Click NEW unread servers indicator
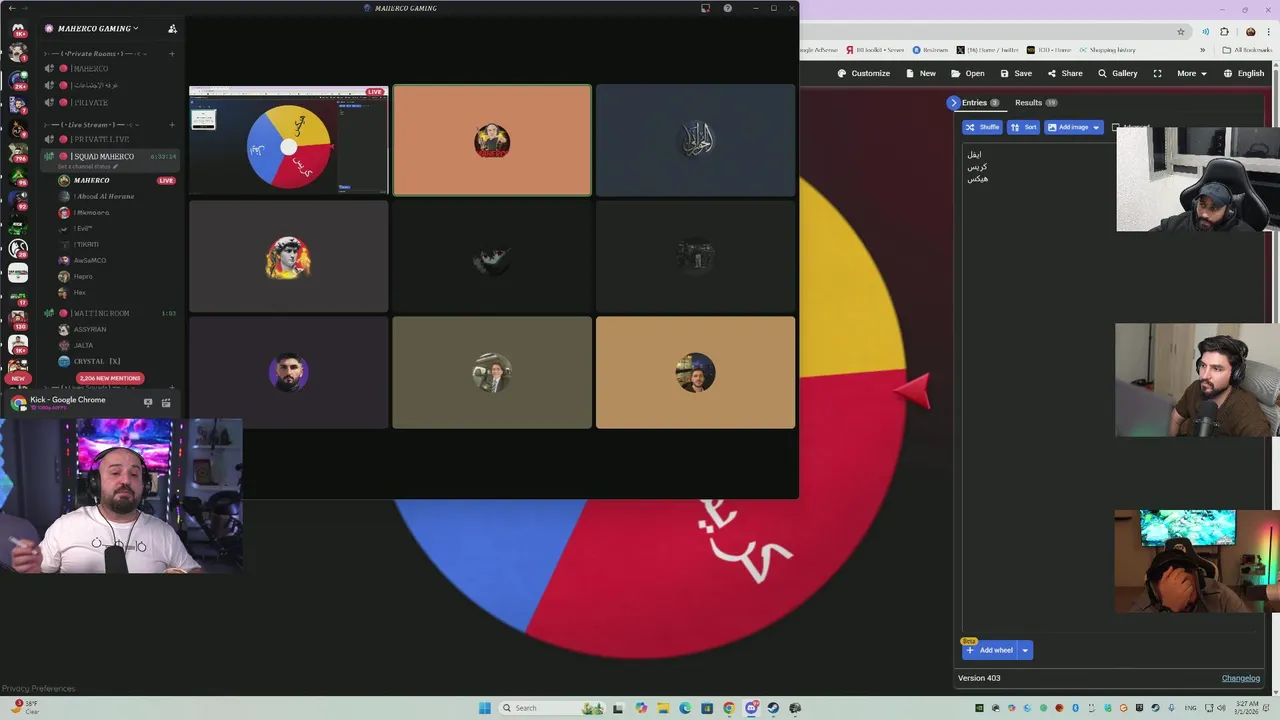The width and height of the screenshot is (1280, 720). pos(18,379)
